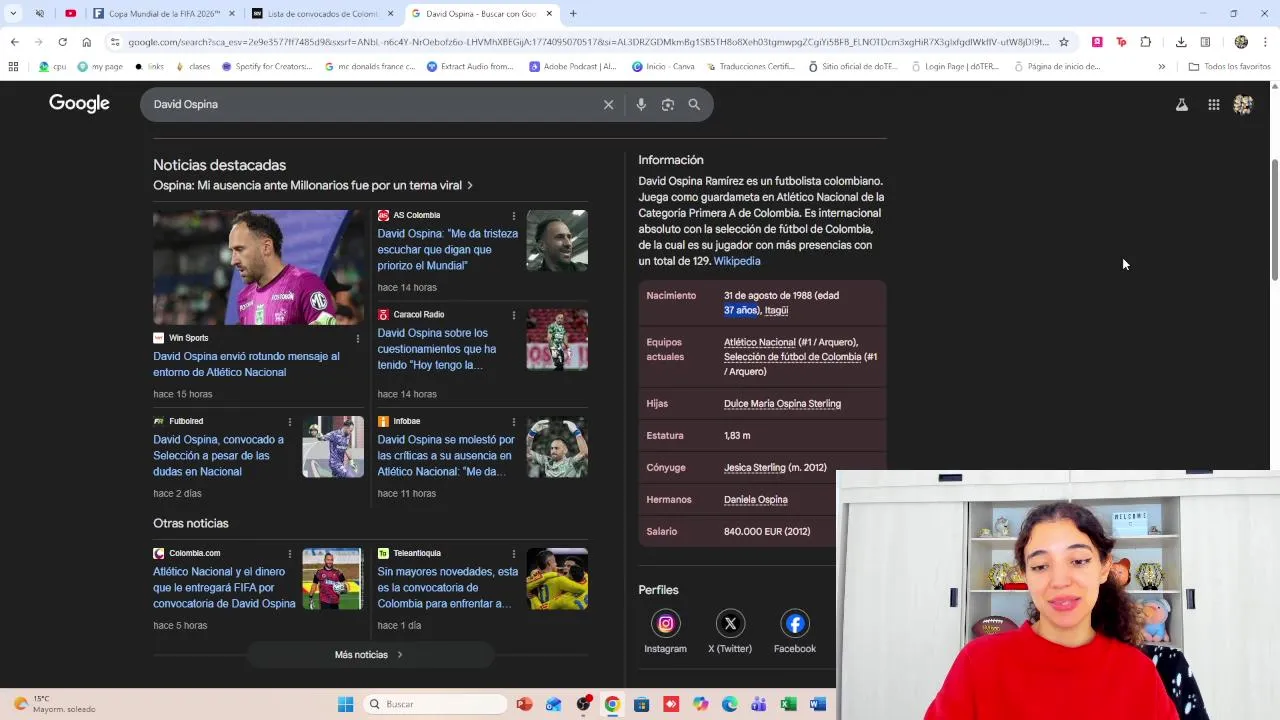1280x720 pixels.
Task: Switch to the YouTube pinned tab
Action: [70, 14]
